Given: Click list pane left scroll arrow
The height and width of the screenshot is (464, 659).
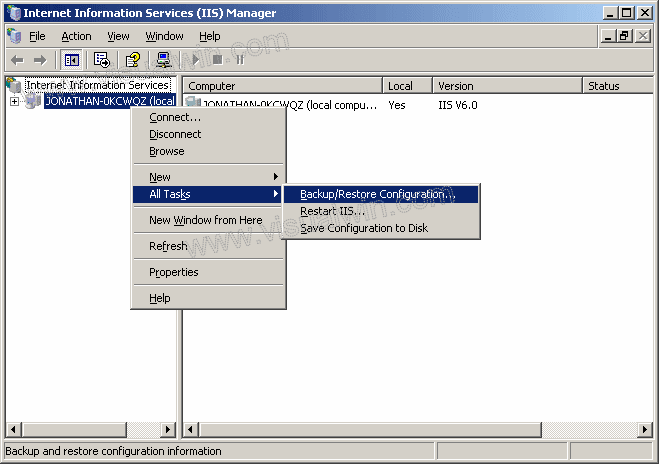Looking at the screenshot, I should [x=191, y=430].
